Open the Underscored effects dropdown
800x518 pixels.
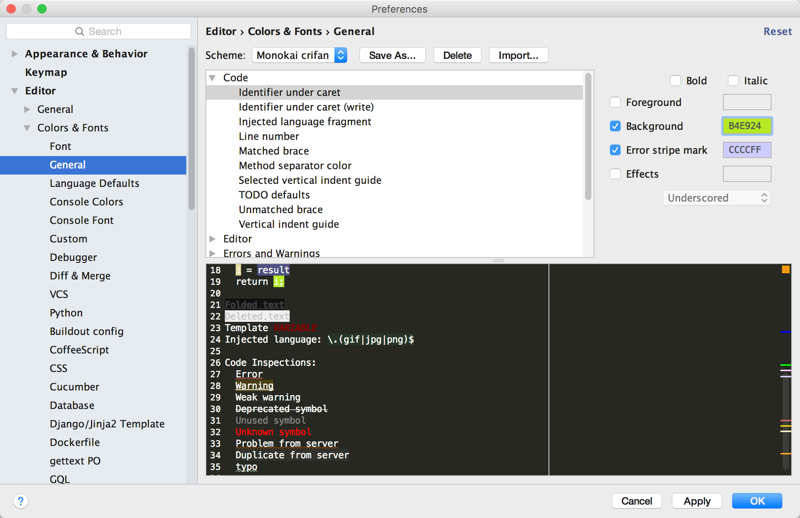(717, 198)
